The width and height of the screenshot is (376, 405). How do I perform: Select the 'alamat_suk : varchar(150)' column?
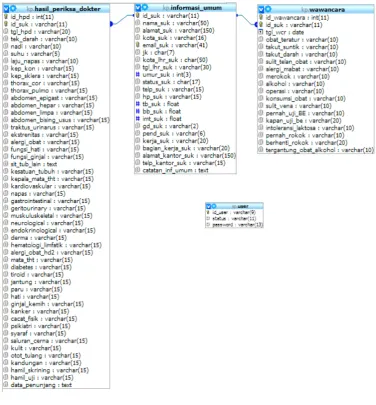point(178,30)
